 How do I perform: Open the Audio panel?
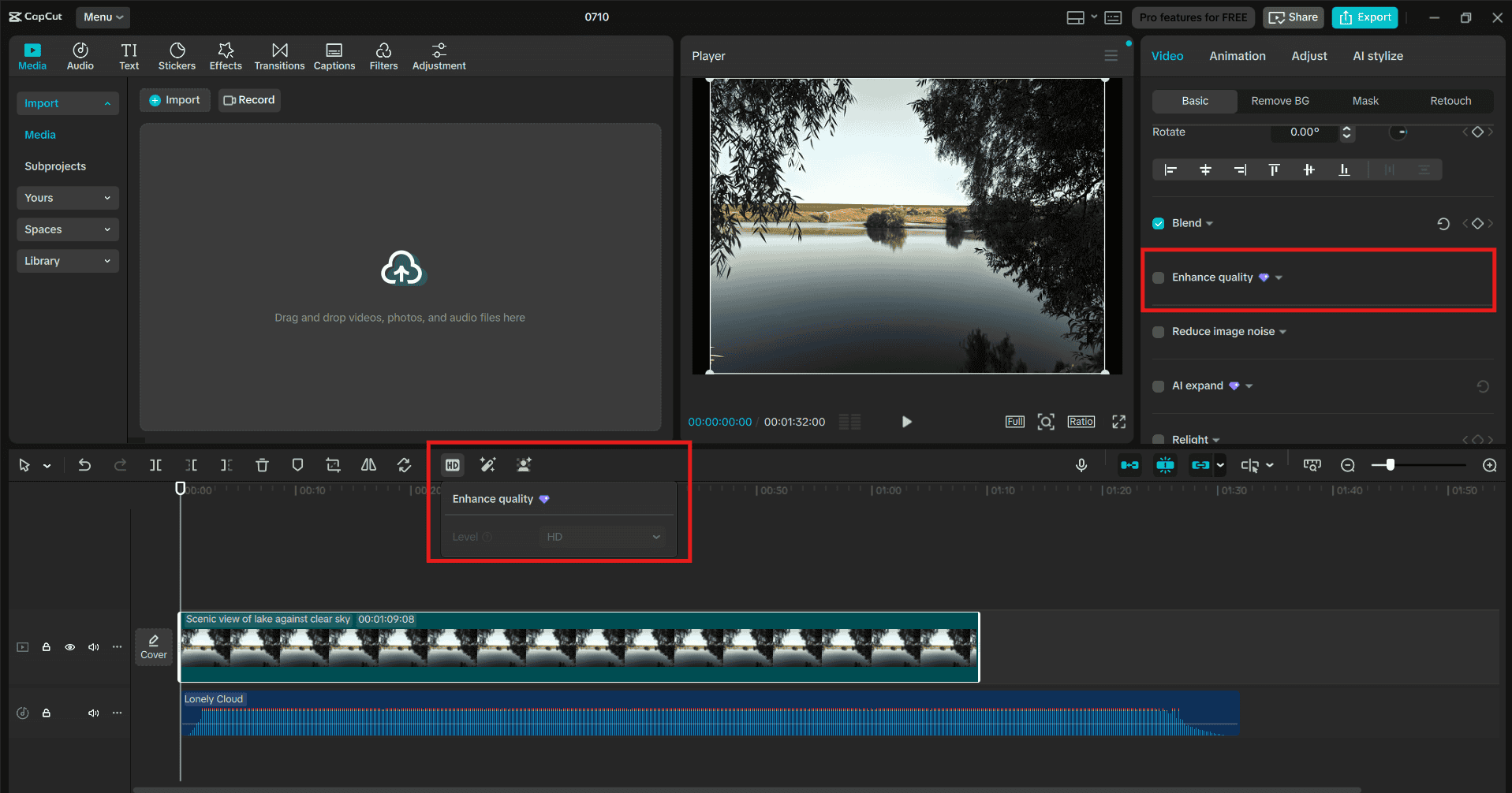coord(80,56)
